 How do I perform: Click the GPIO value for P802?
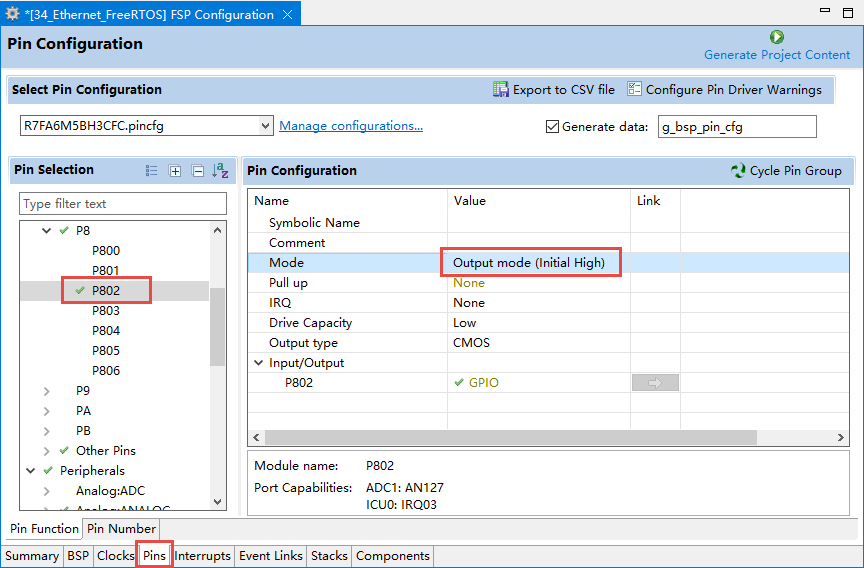(484, 383)
